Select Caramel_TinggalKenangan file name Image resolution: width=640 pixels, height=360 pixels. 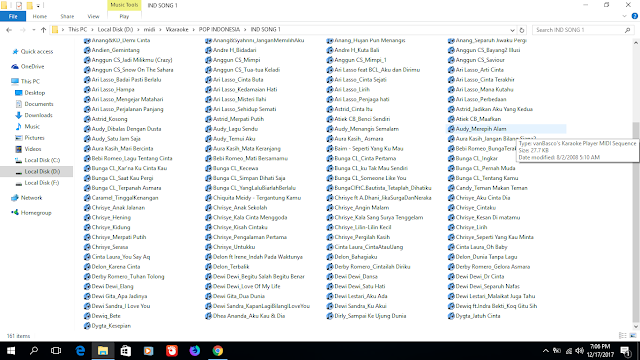point(124,198)
